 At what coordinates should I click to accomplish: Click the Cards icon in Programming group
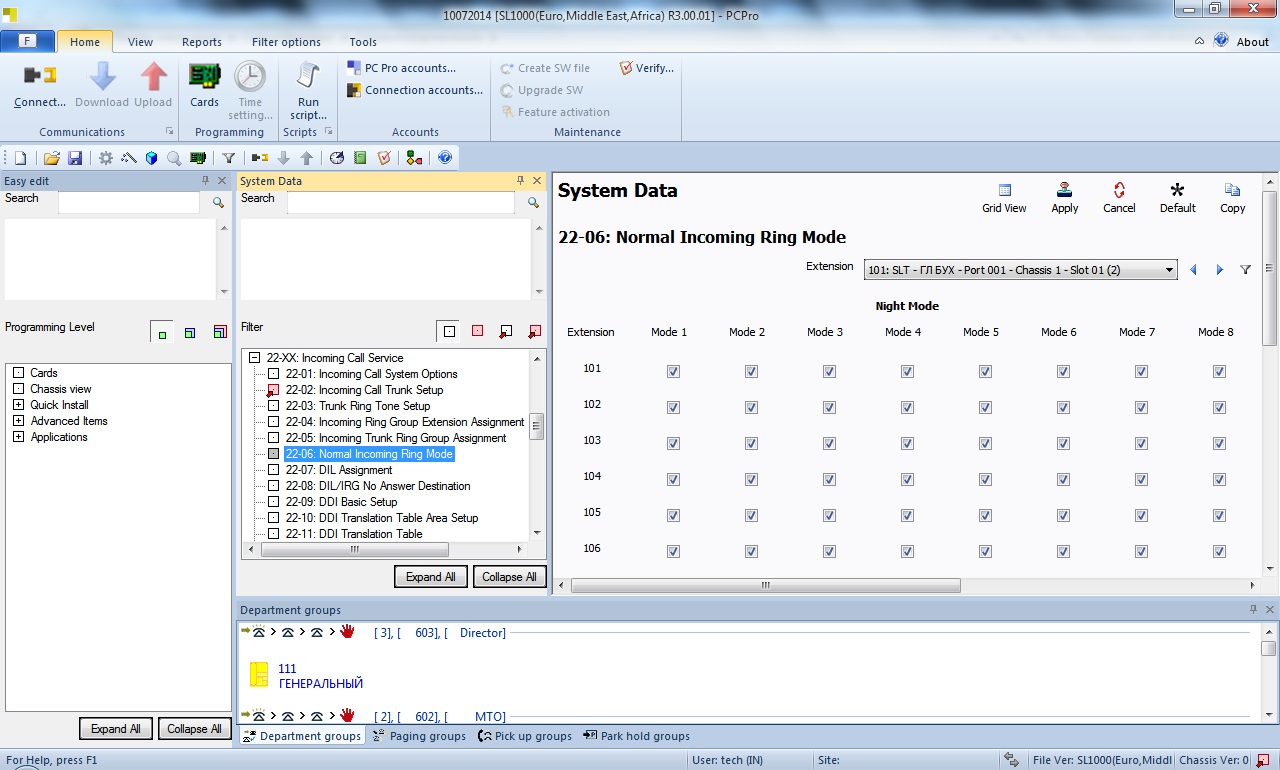click(204, 76)
